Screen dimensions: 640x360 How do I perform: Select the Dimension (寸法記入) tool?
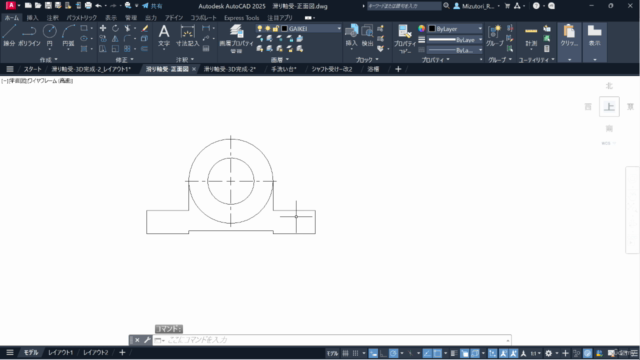[187, 35]
